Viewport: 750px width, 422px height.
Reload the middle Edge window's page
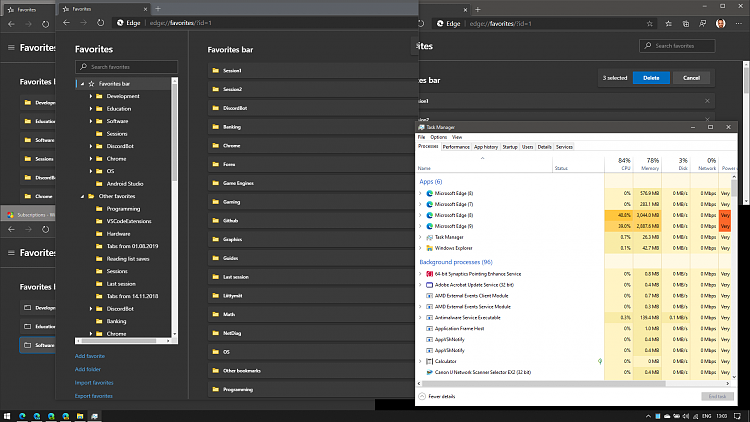(x=100, y=23)
